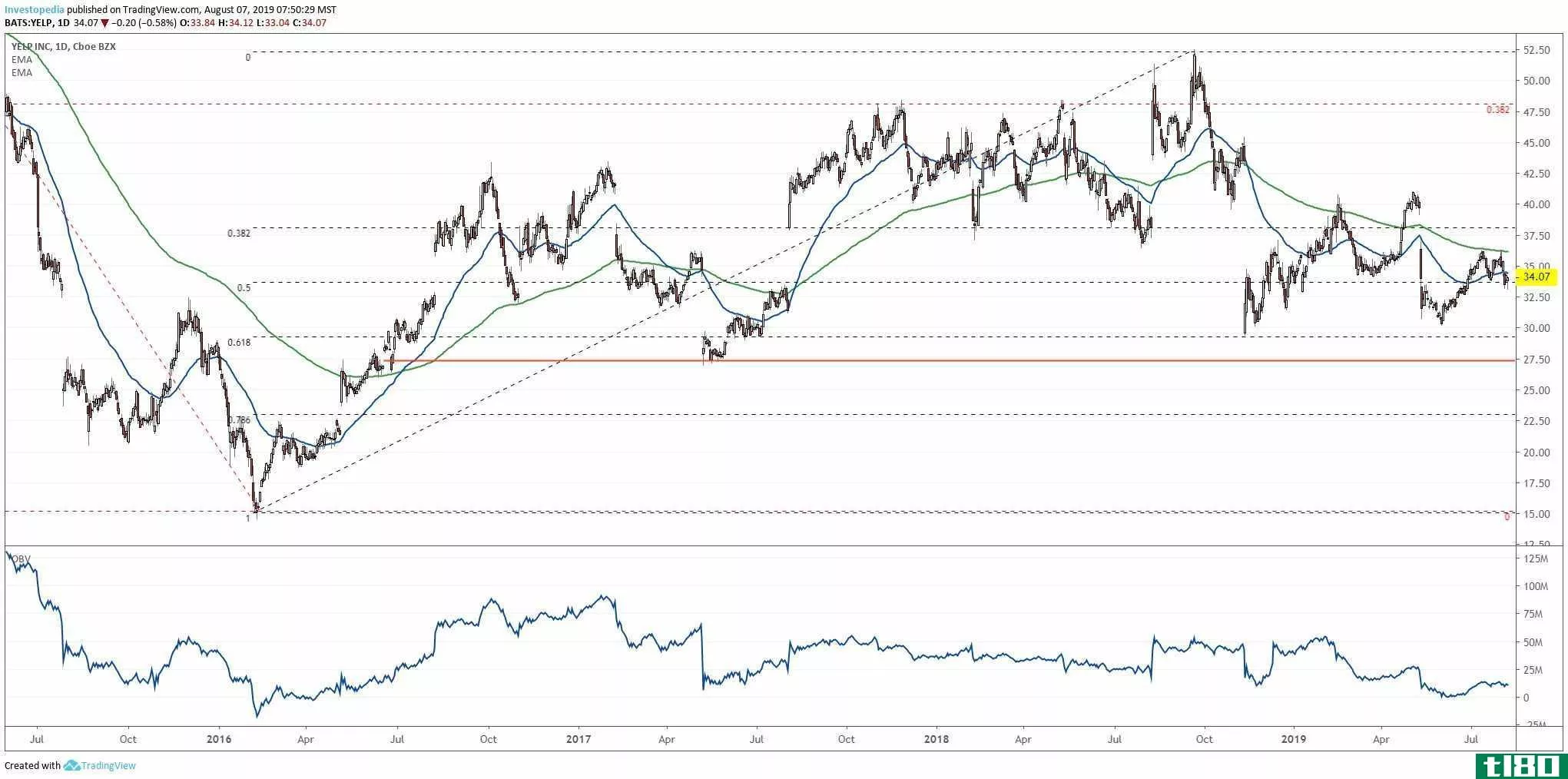
Task: Click the 17.50 price axis label
Action: click(x=1536, y=483)
